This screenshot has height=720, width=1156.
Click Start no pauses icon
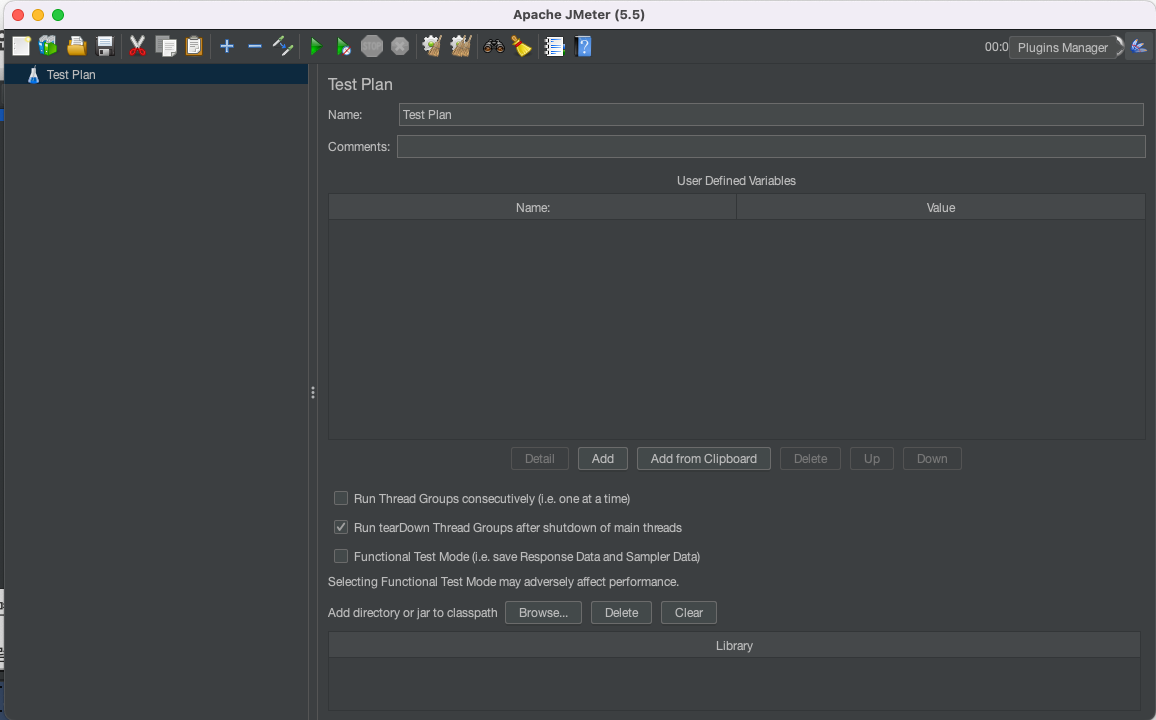coord(344,46)
